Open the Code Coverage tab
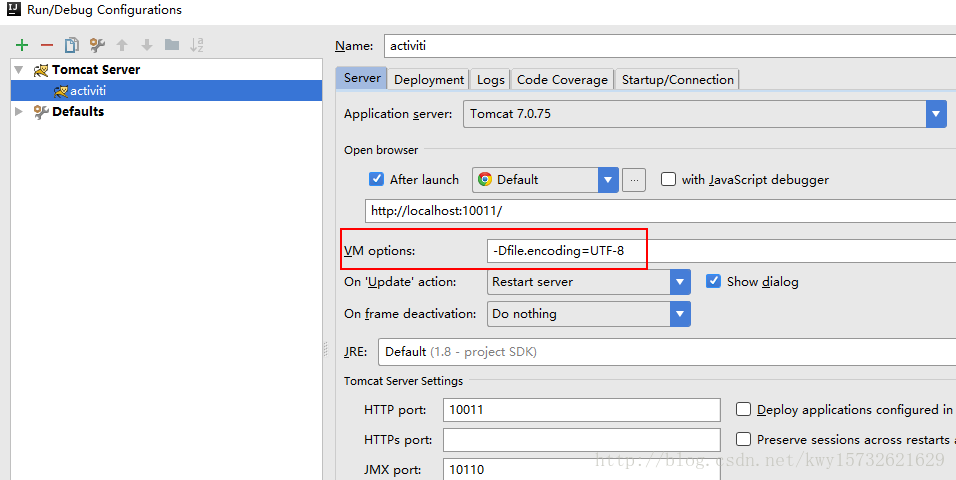The width and height of the screenshot is (956, 480). point(562,79)
